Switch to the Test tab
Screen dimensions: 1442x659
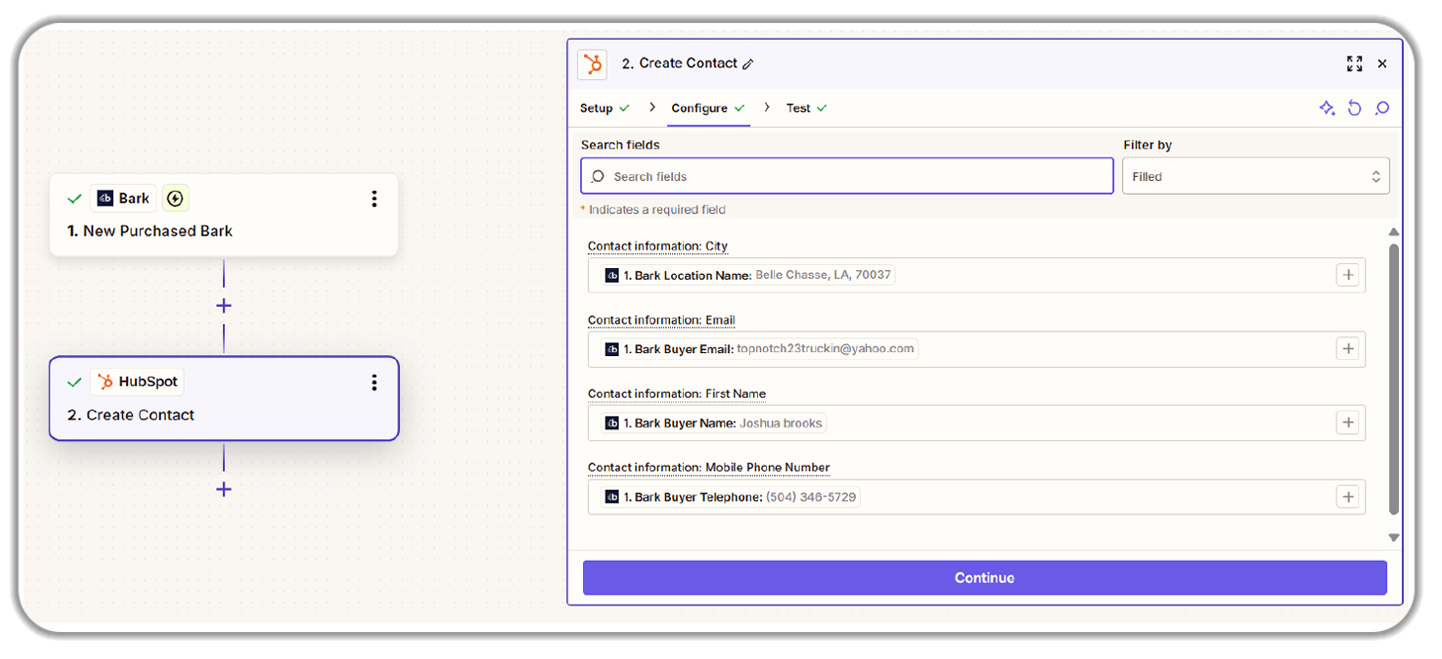[x=806, y=108]
